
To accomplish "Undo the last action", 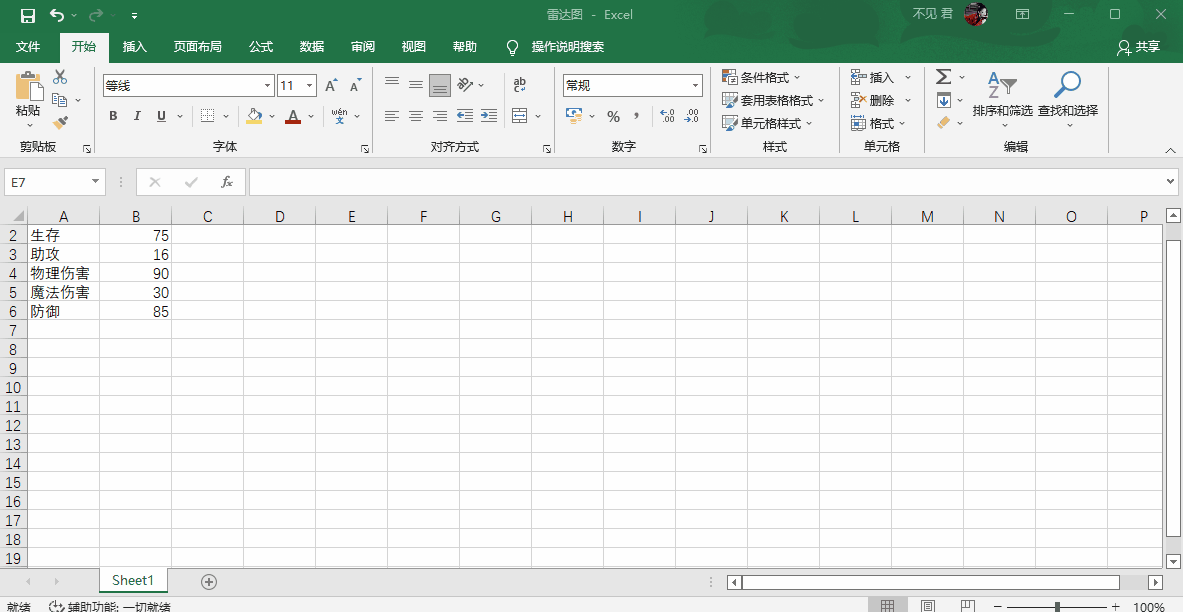I will 57,15.
